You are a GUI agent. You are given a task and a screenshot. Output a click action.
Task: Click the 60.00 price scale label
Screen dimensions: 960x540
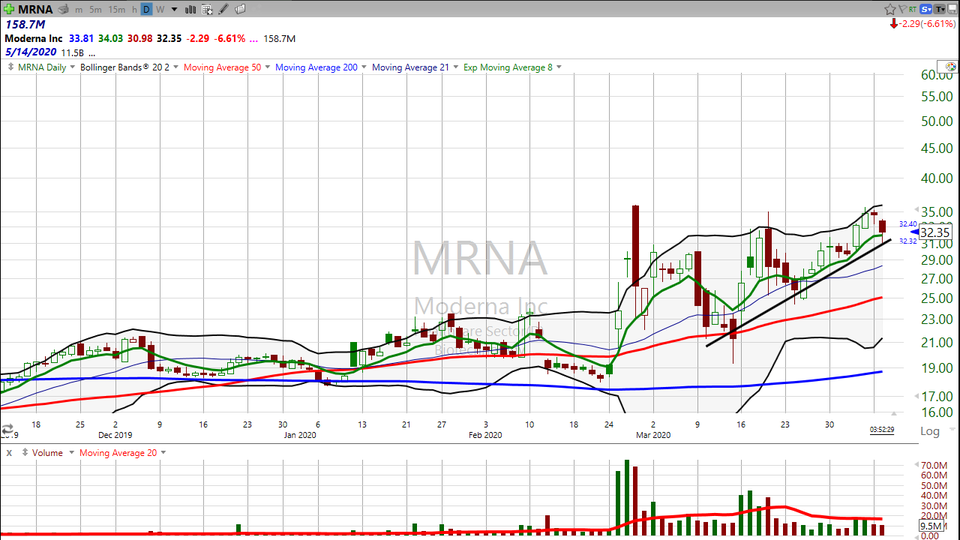point(937,75)
